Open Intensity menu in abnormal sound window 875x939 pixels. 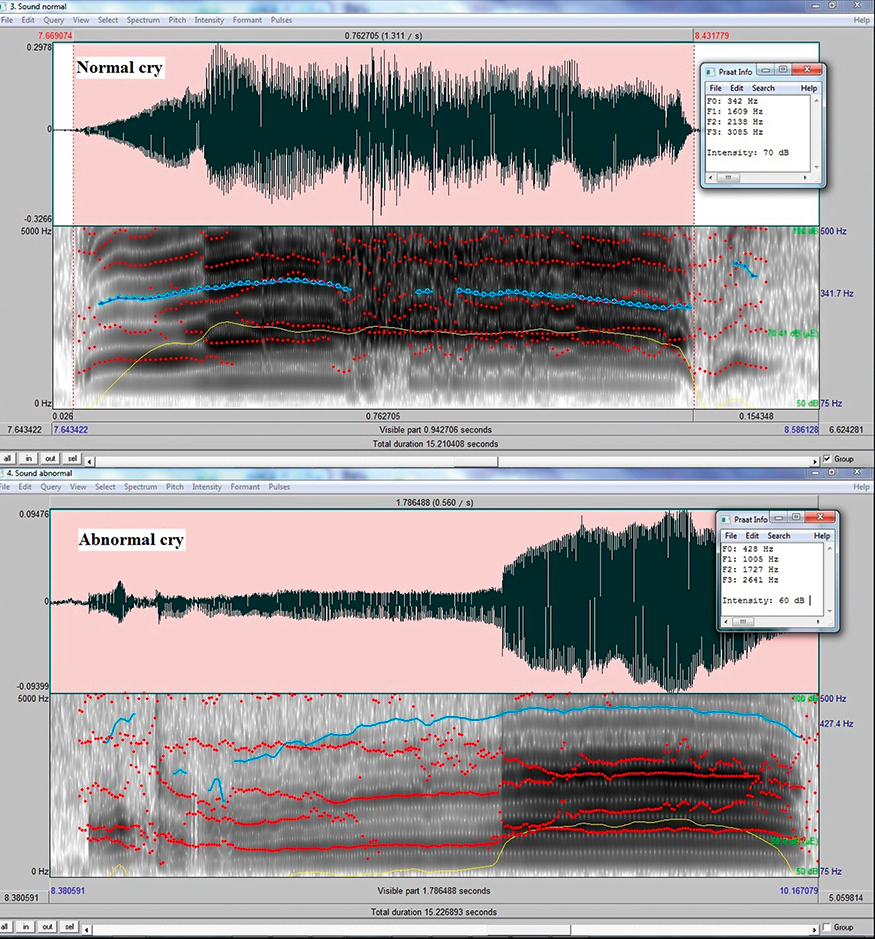[x=207, y=487]
